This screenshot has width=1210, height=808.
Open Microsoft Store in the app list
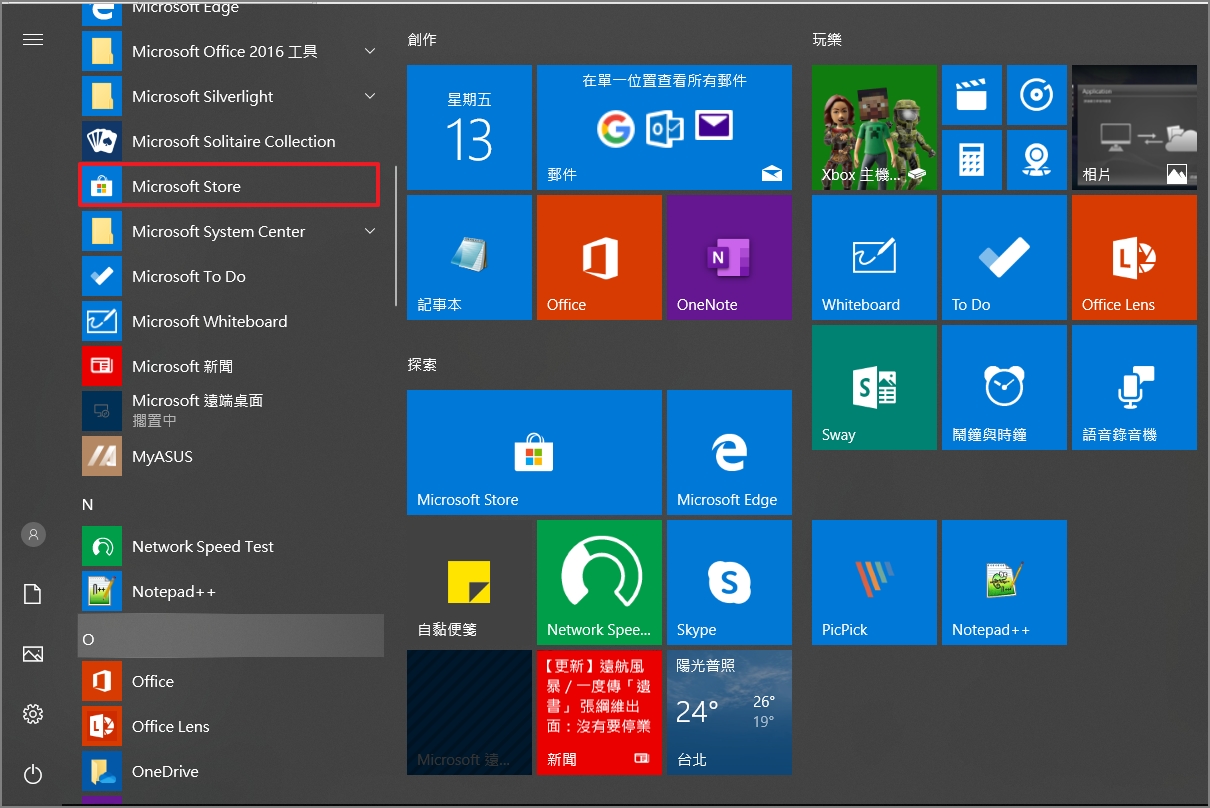229,186
